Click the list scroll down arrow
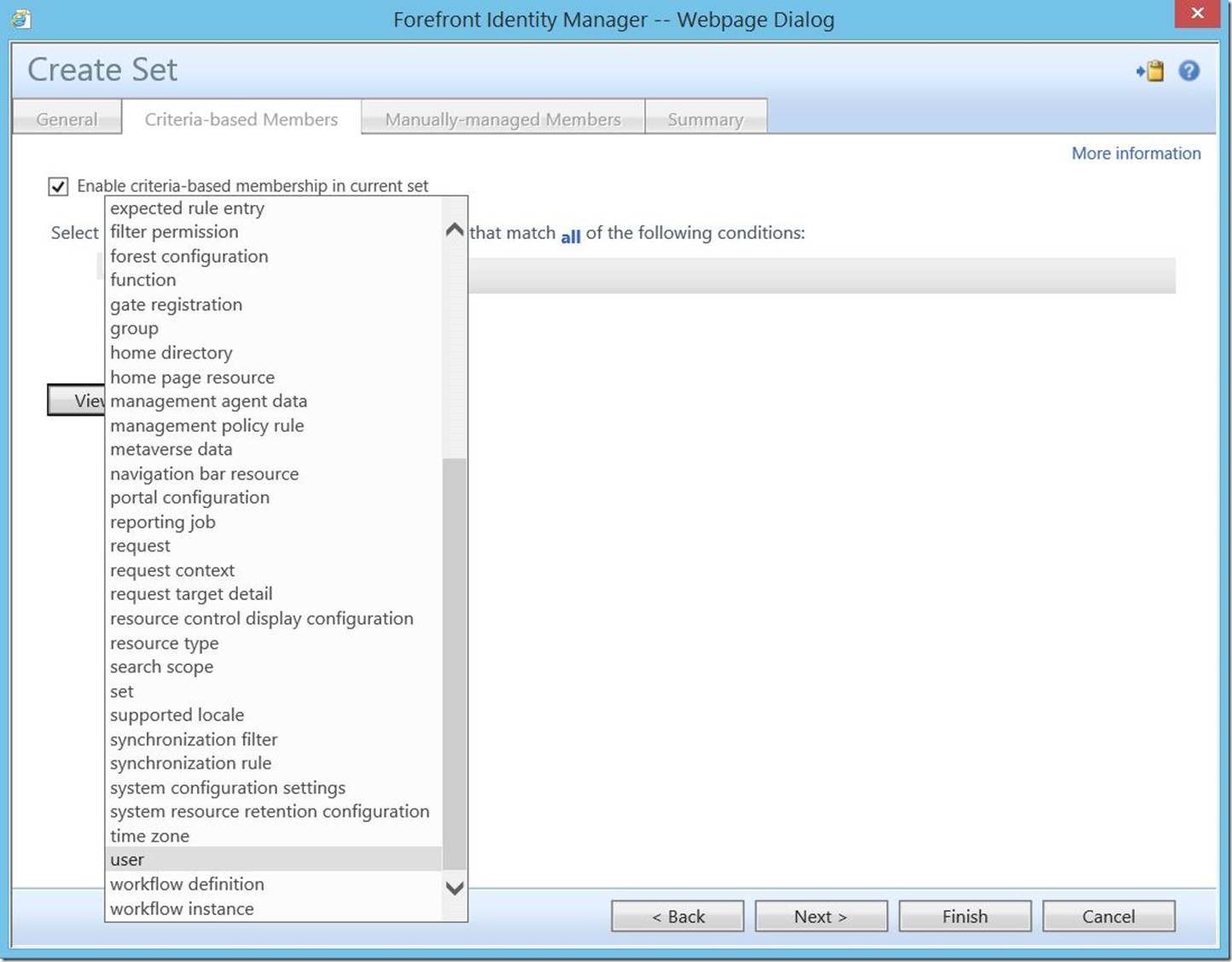 [x=455, y=889]
